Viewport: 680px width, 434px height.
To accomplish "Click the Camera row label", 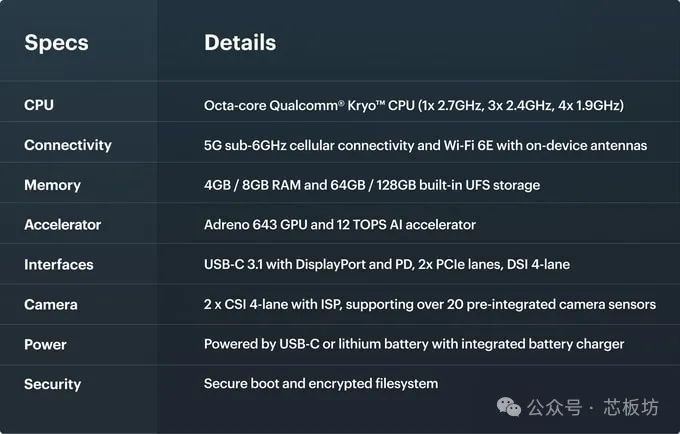I will pyautogui.click(x=51, y=304).
